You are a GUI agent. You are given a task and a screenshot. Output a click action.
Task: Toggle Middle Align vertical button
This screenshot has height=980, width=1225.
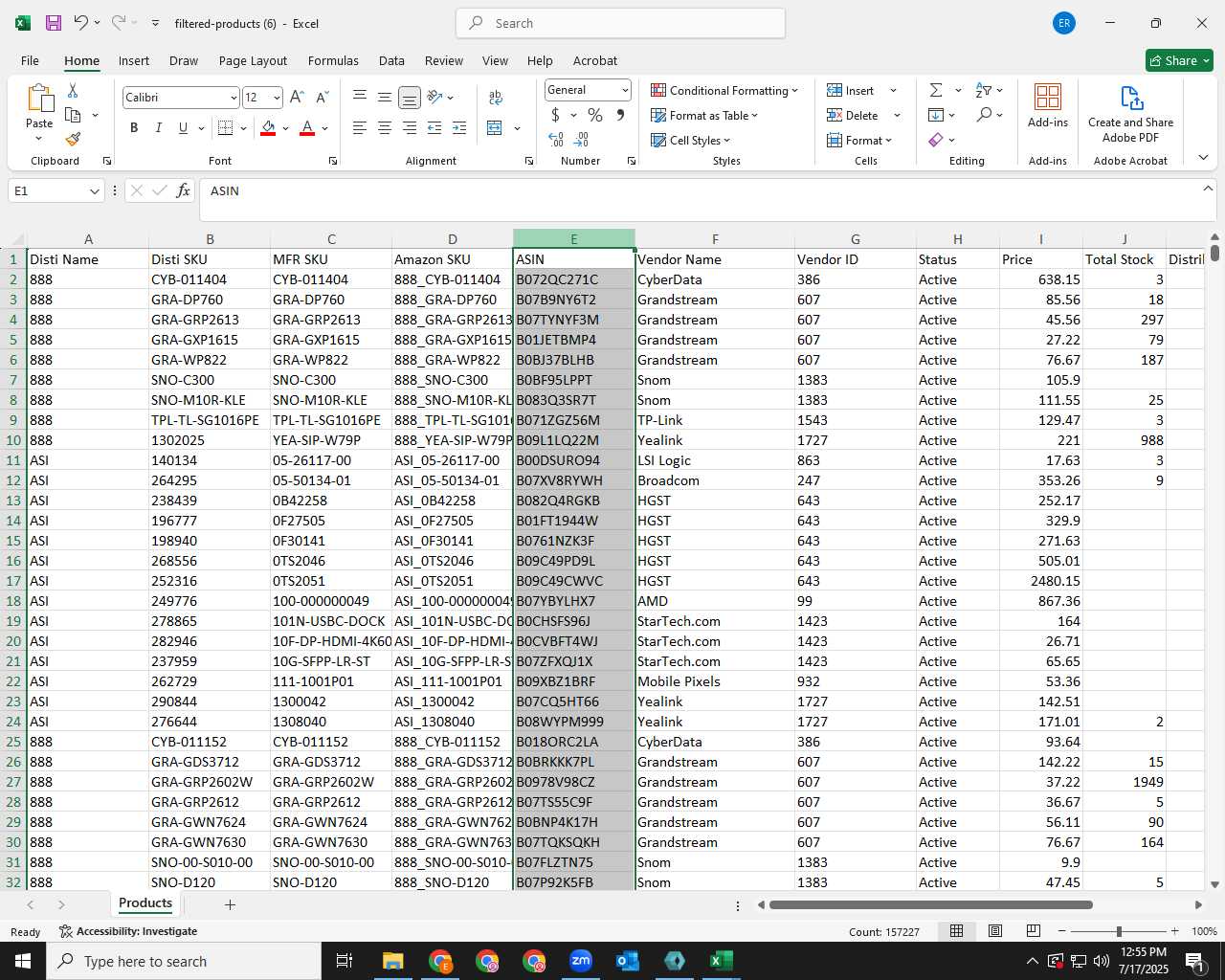coord(385,97)
